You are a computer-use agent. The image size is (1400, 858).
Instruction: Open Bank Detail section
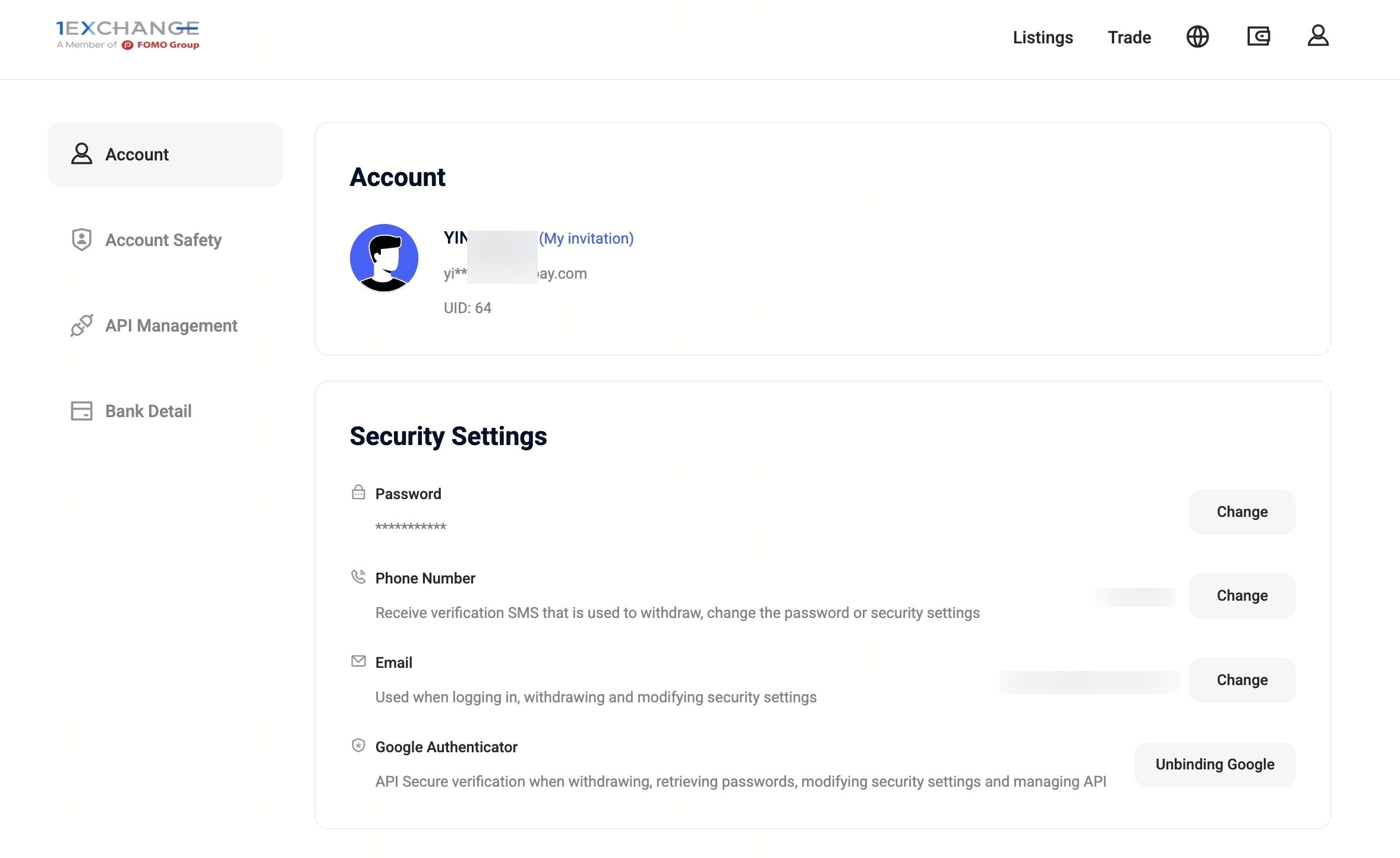[x=148, y=411]
